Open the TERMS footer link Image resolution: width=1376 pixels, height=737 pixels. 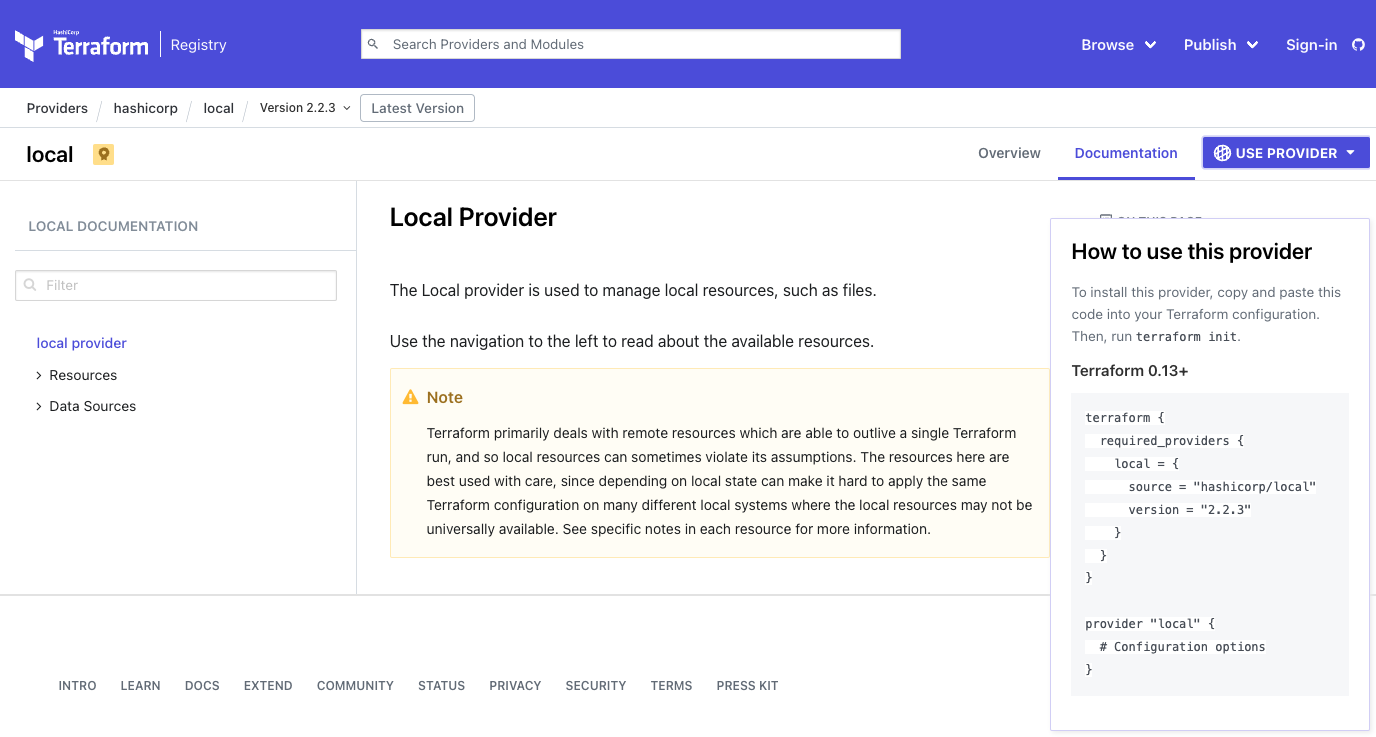coord(671,686)
